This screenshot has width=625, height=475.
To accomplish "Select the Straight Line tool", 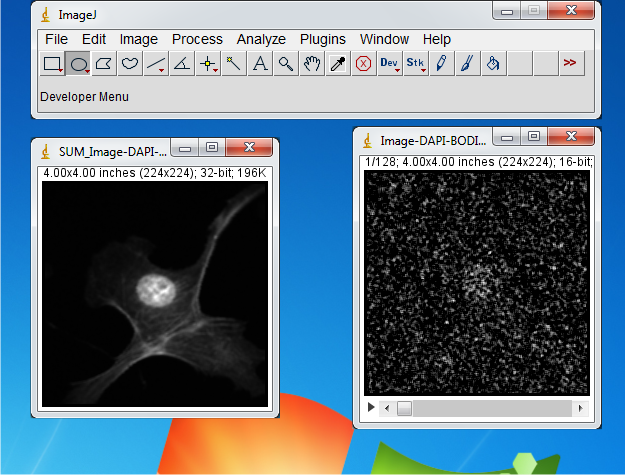I will 156,63.
